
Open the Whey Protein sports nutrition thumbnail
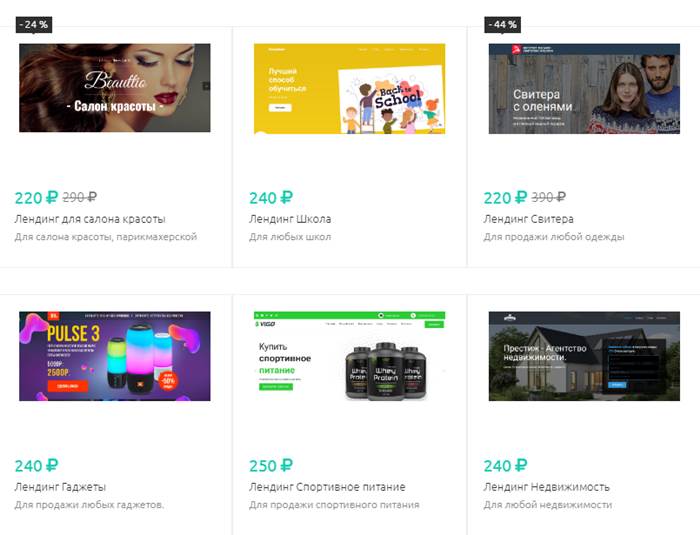[x=350, y=356]
